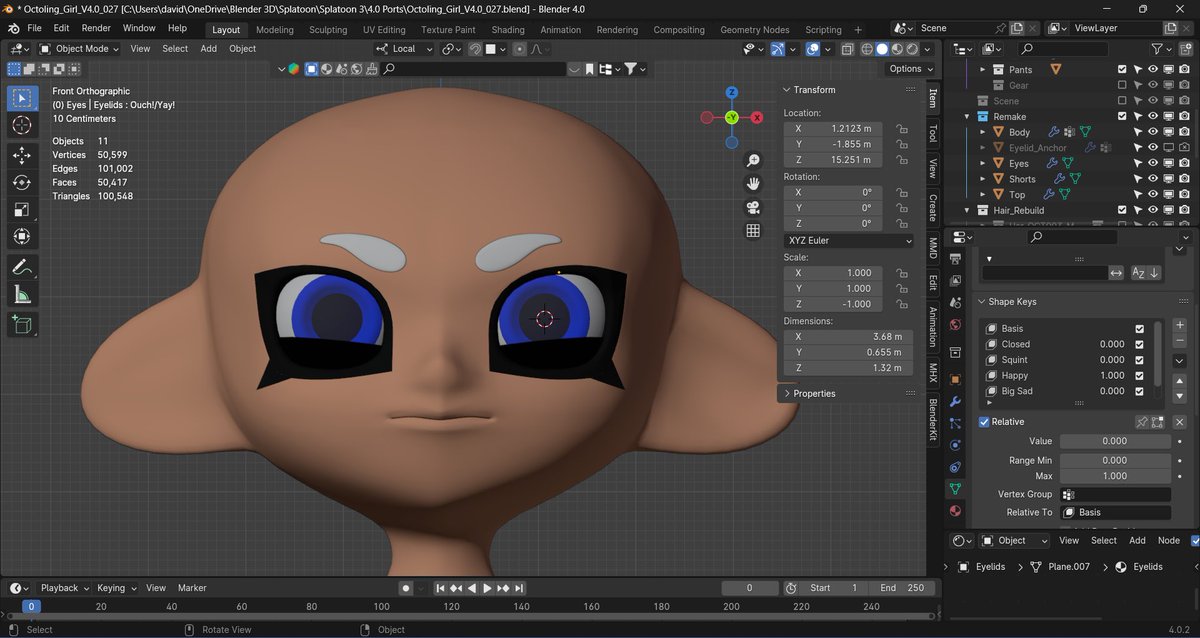Screen dimensions: 1200x638
Task: Open the XYZ Euler rotation mode dropdown
Action: [x=848, y=241]
